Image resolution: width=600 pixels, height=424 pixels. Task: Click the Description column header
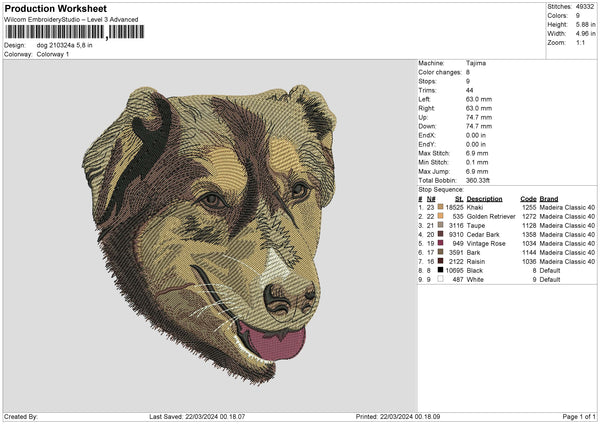(485, 198)
